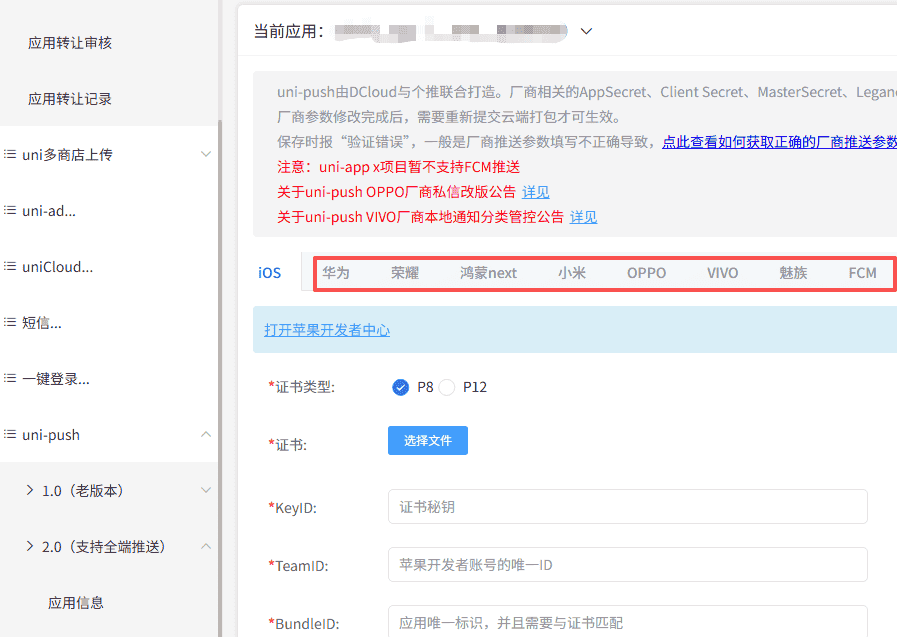This screenshot has height=637, width=897.
Task: Expand the 1.0(老版本) submenu
Action: pos(206,491)
